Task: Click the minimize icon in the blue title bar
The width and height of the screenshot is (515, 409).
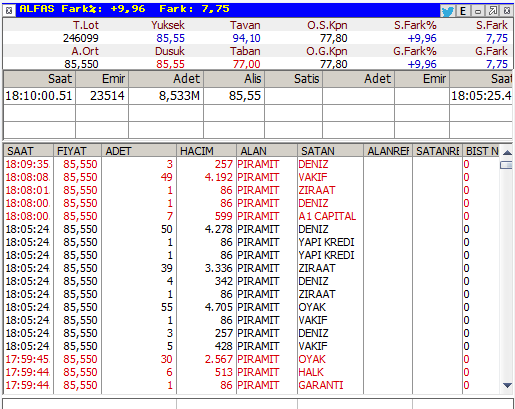Action: 478,11
